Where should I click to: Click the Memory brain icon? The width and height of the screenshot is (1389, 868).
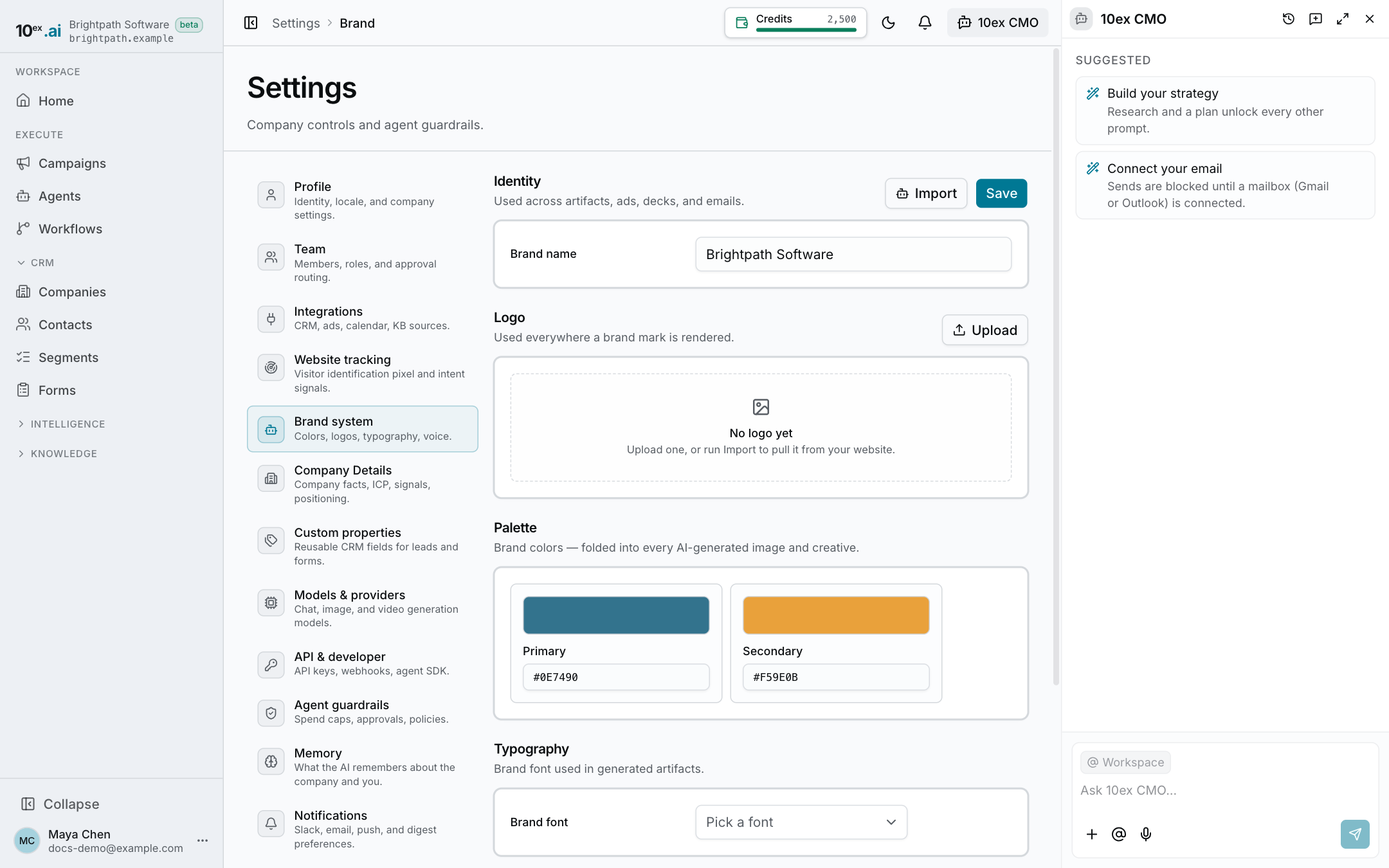click(x=271, y=761)
